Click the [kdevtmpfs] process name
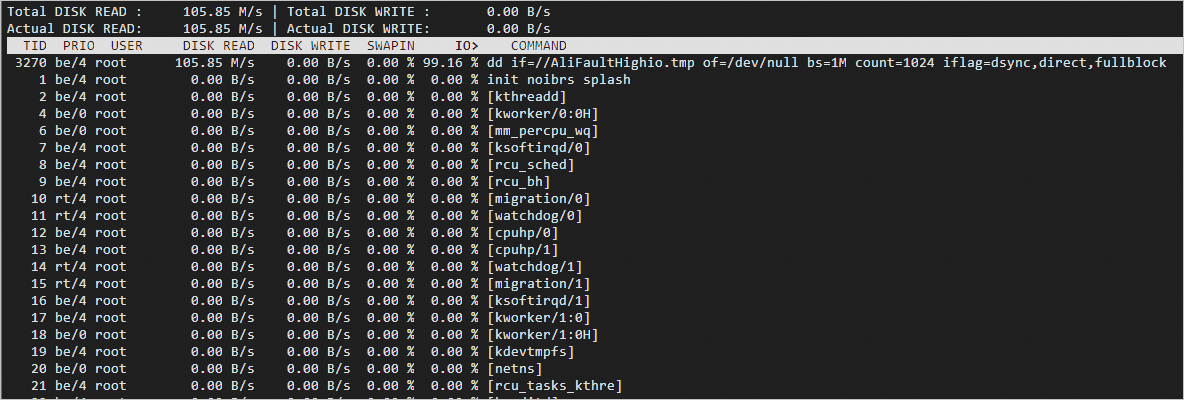This screenshot has width=1184, height=400. click(530, 352)
